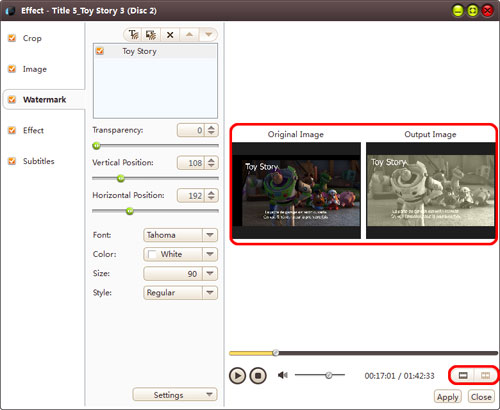500x410 pixels.
Task: Stop the video preview
Action: pos(258,376)
